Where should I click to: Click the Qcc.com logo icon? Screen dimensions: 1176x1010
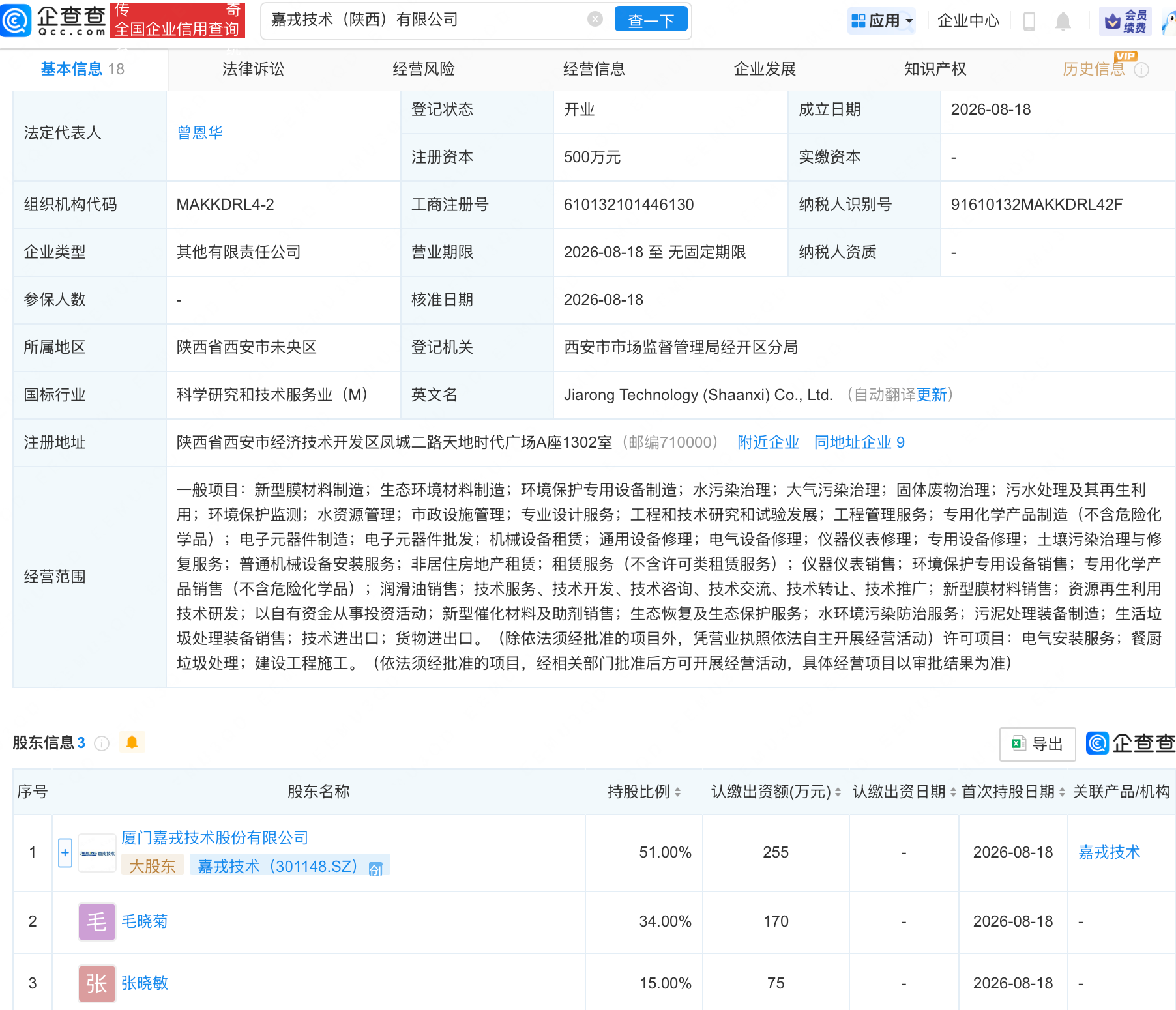(x=16, y=20)
